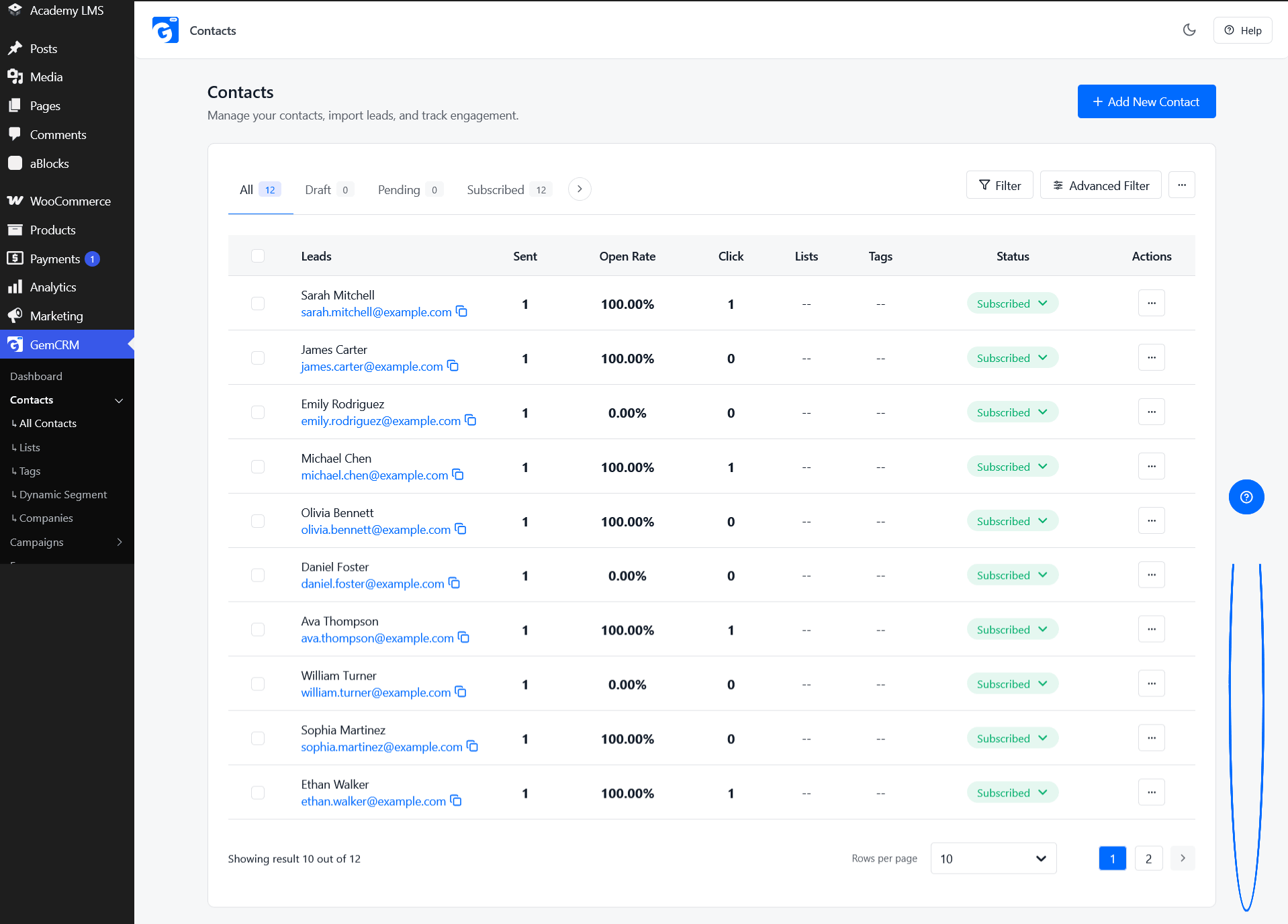Switch to the Subscribed tab

(509, 189)
